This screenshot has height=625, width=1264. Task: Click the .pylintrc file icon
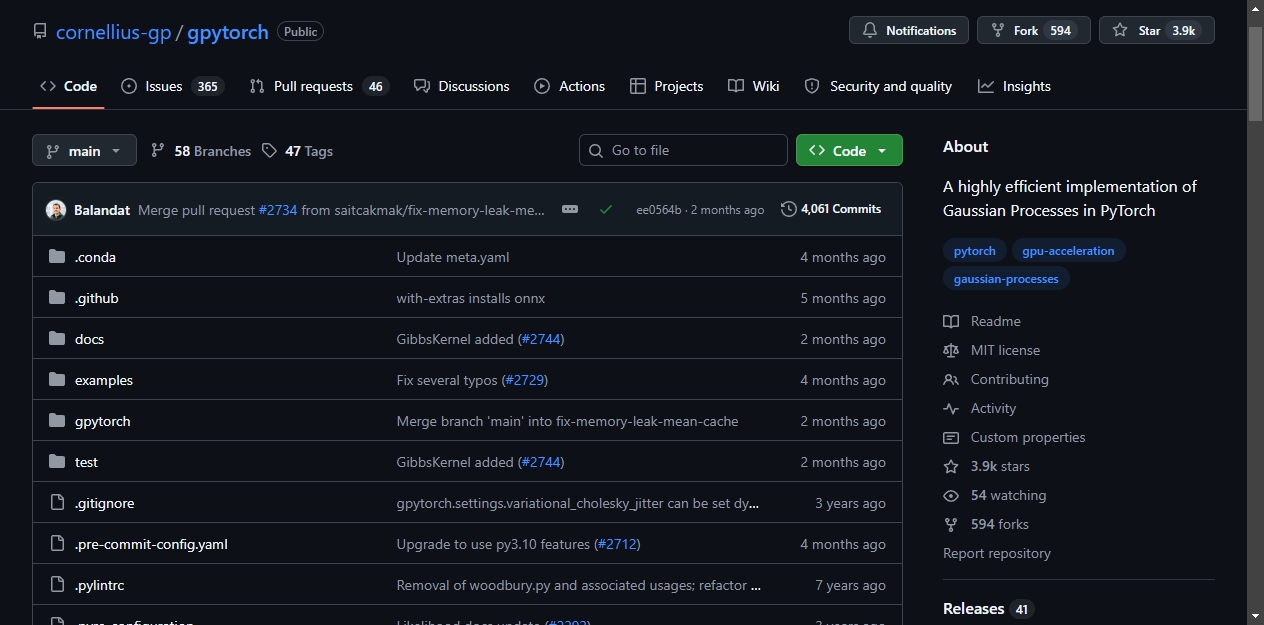57,585
